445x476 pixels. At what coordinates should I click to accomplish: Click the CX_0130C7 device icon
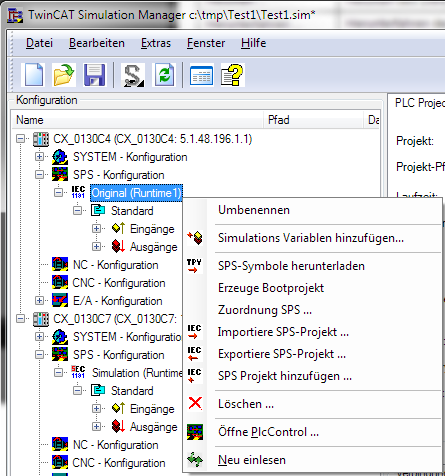tap(41, 319)
